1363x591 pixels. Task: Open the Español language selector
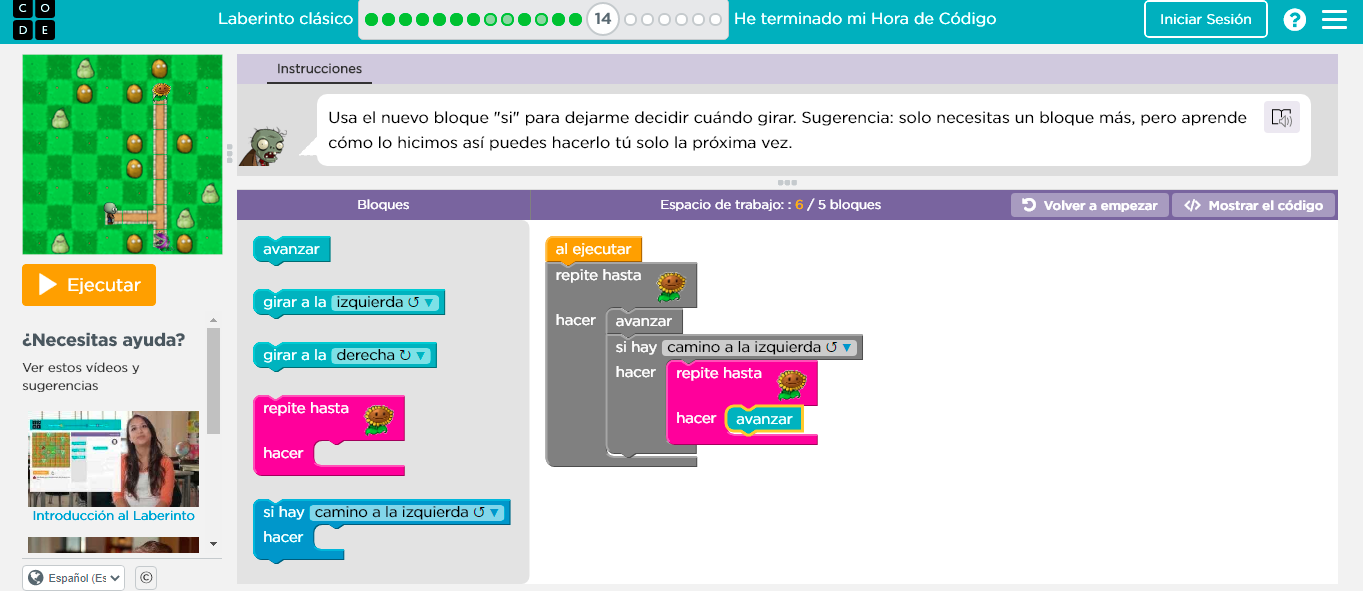click(x=74, y=578)
